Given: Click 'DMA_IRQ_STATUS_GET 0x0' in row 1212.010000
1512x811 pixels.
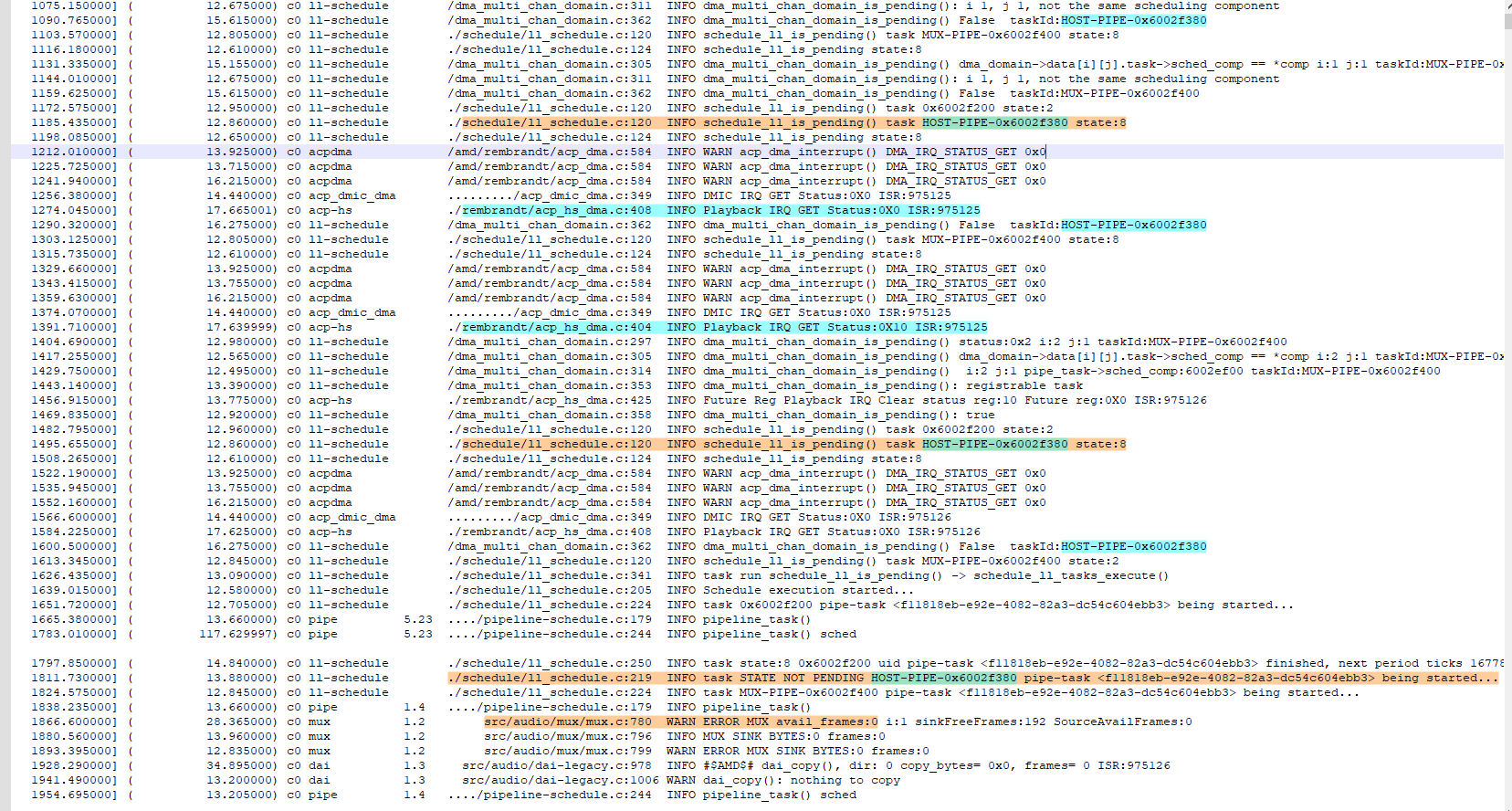Looking at the screenshot, I should pyautogui.click(x=965, y=152).
